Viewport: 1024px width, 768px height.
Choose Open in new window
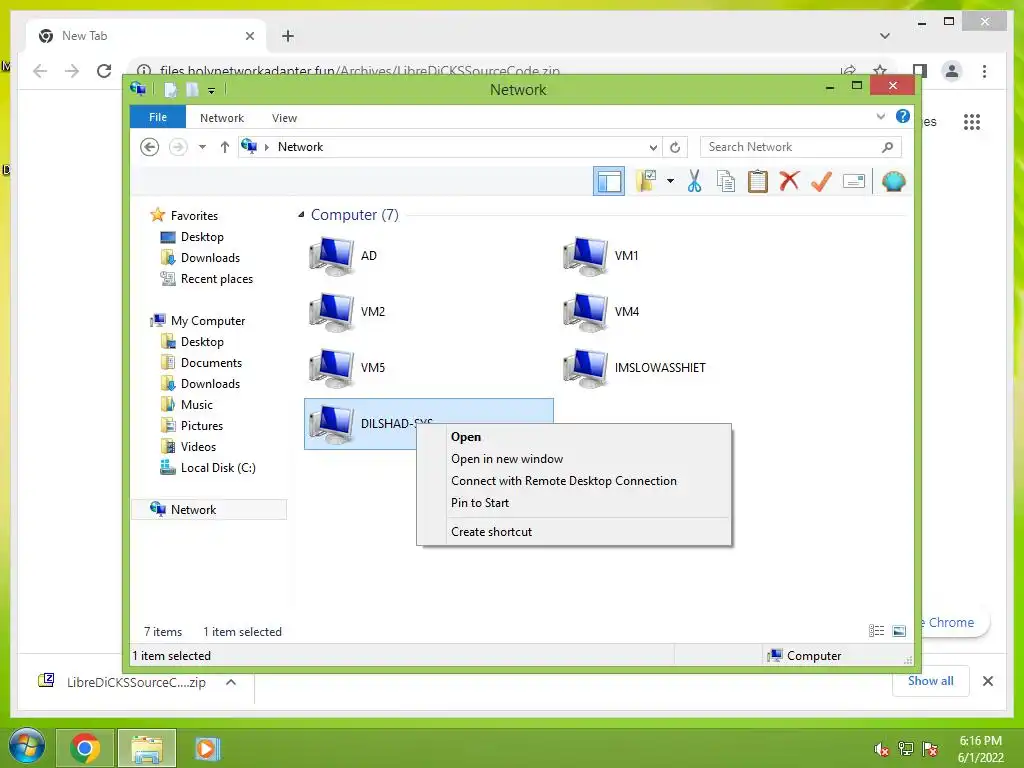point(573,459)
